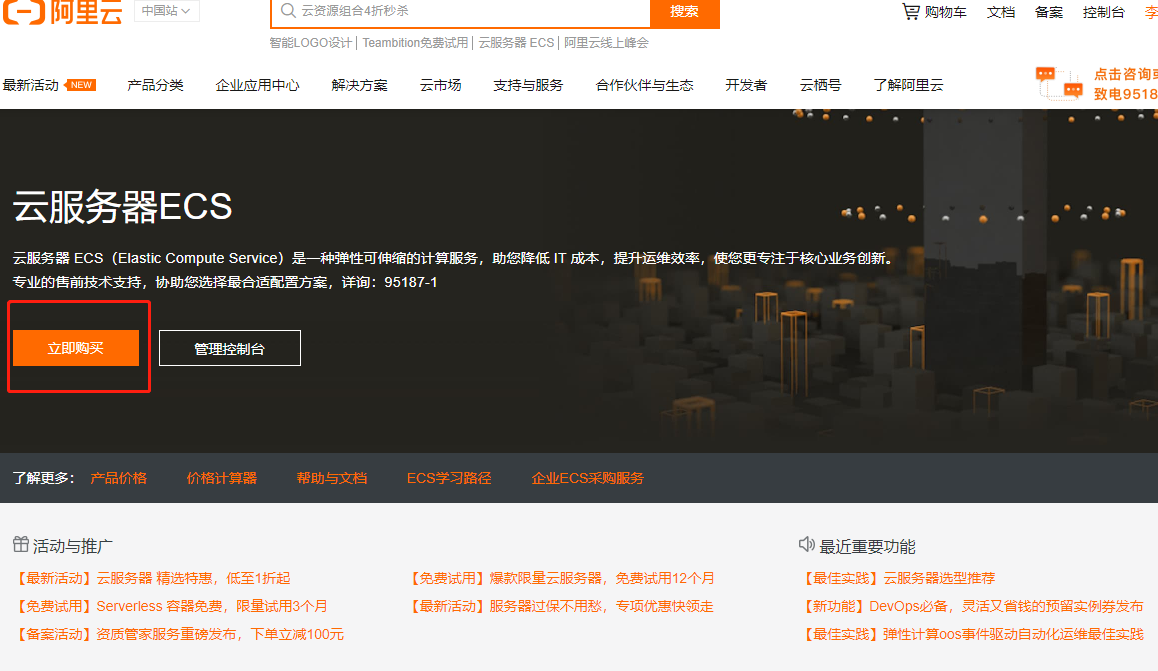1158x671 pixels.
Task: Select 开发者 in the navigation bar
Action: coord(744,86)
